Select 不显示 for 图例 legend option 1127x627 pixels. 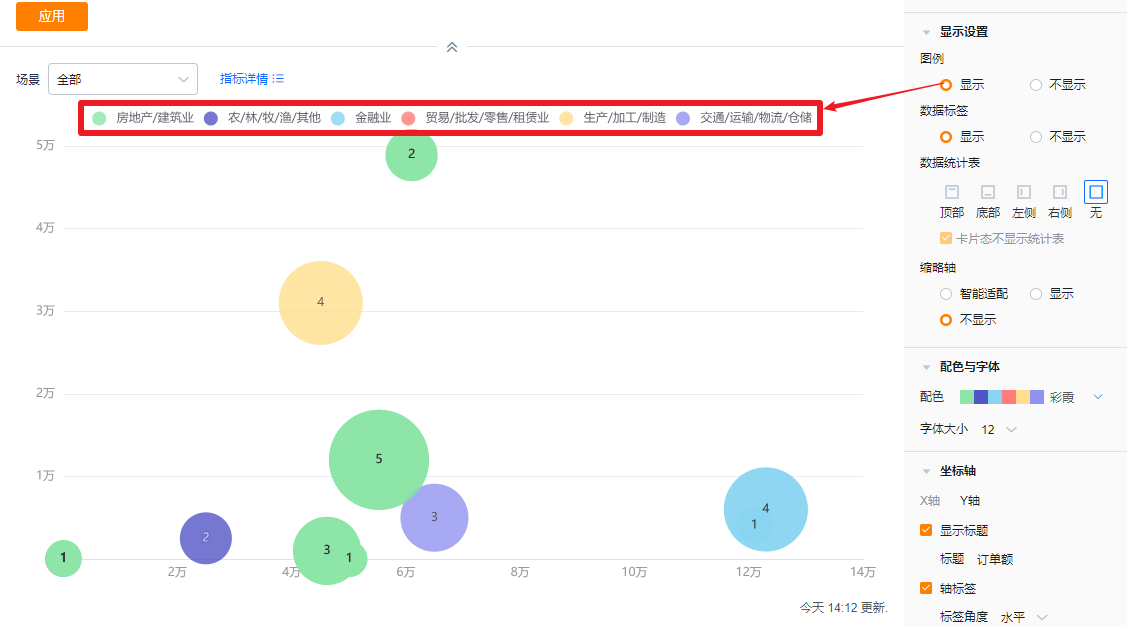(1036, 85)
